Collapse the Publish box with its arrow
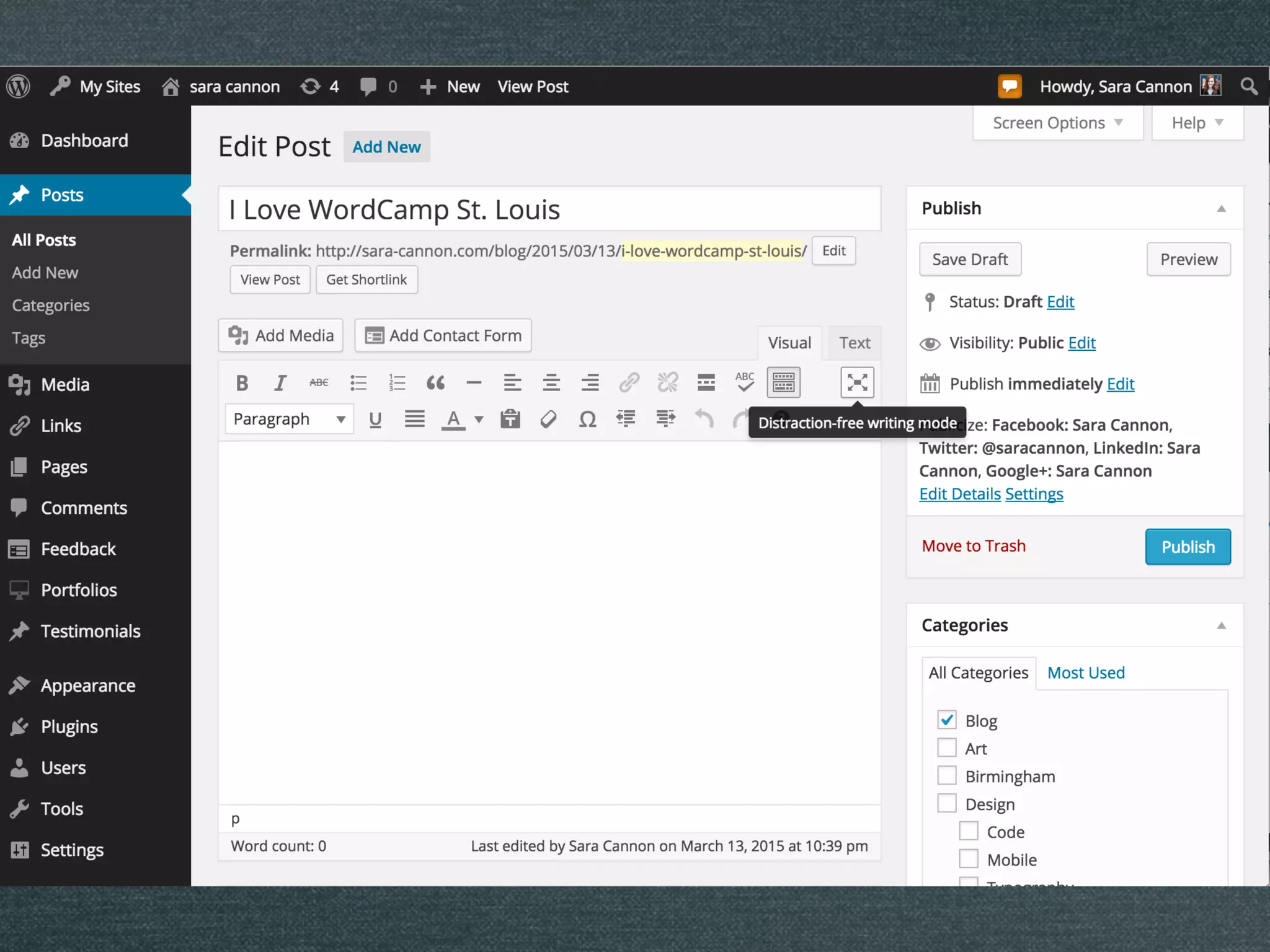This screenshot has width=1270, height=952. (x=1221, y=209)
